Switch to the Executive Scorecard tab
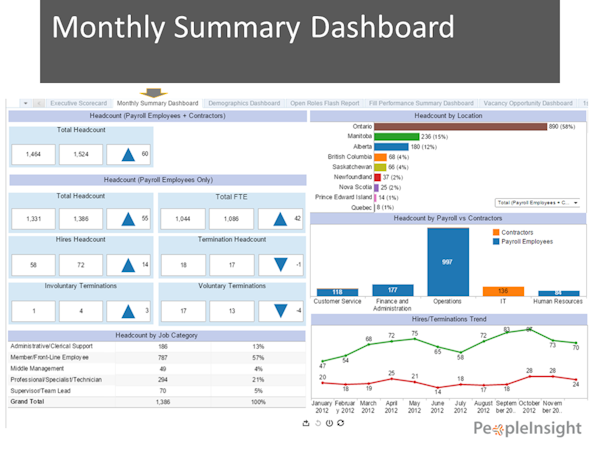The height and width of the screenshot is (450, 600). click(x=79, y=103)
